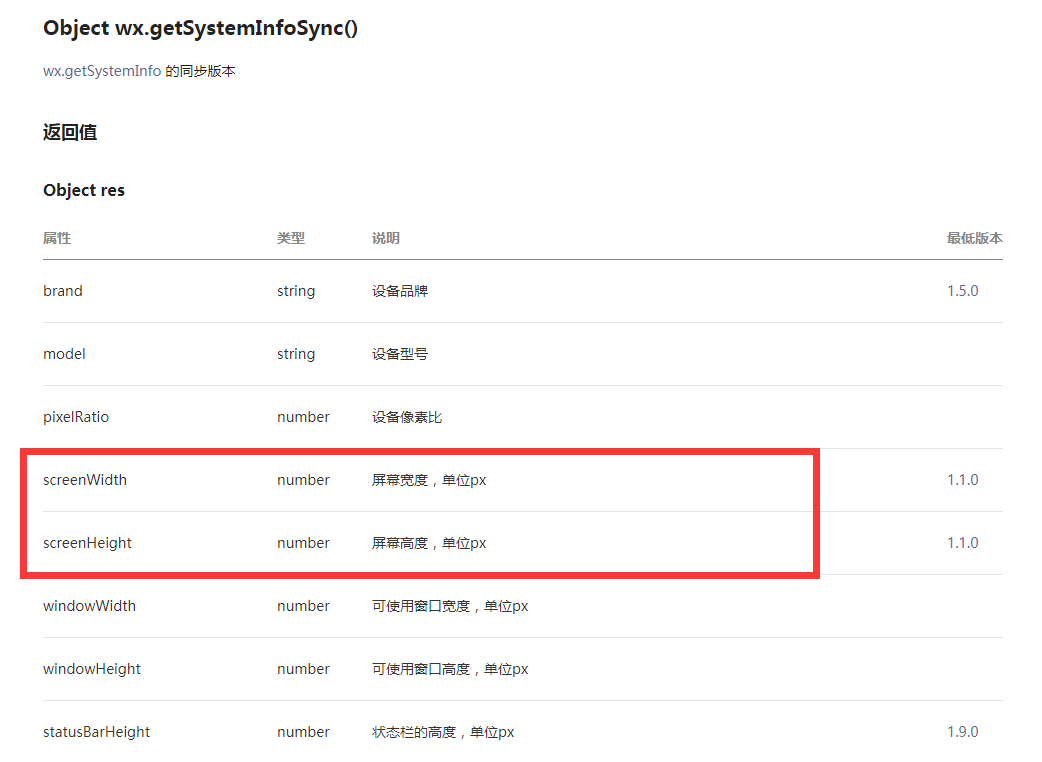Click the 返回值 section heading
1042x762 pixels.
69,132
